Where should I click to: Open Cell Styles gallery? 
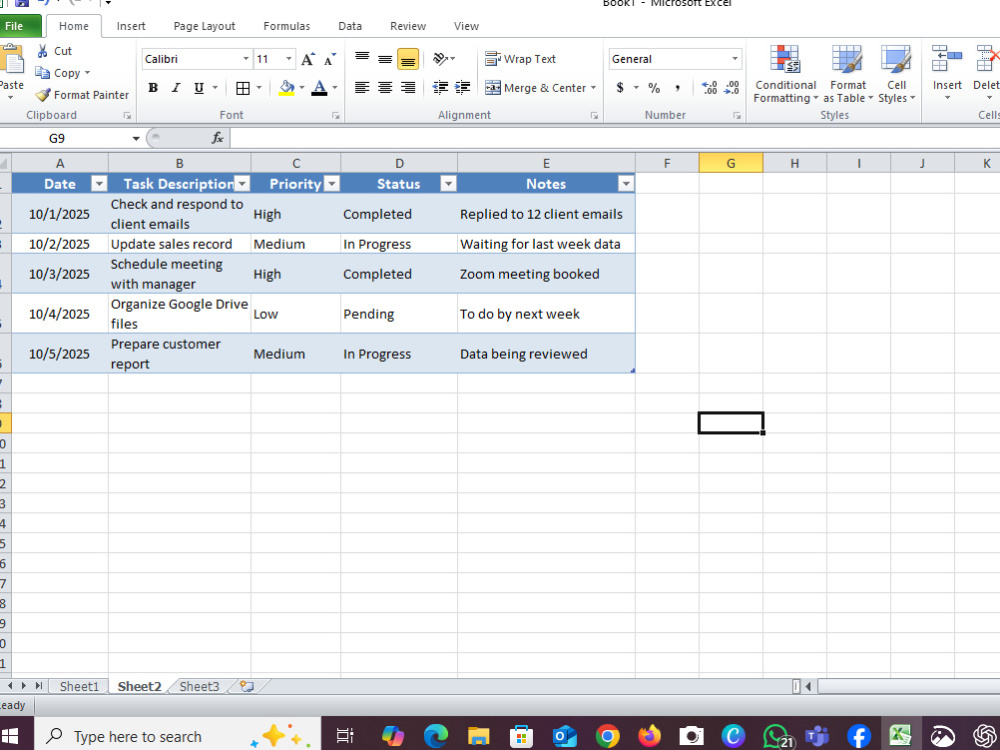(x=896, y=74)
